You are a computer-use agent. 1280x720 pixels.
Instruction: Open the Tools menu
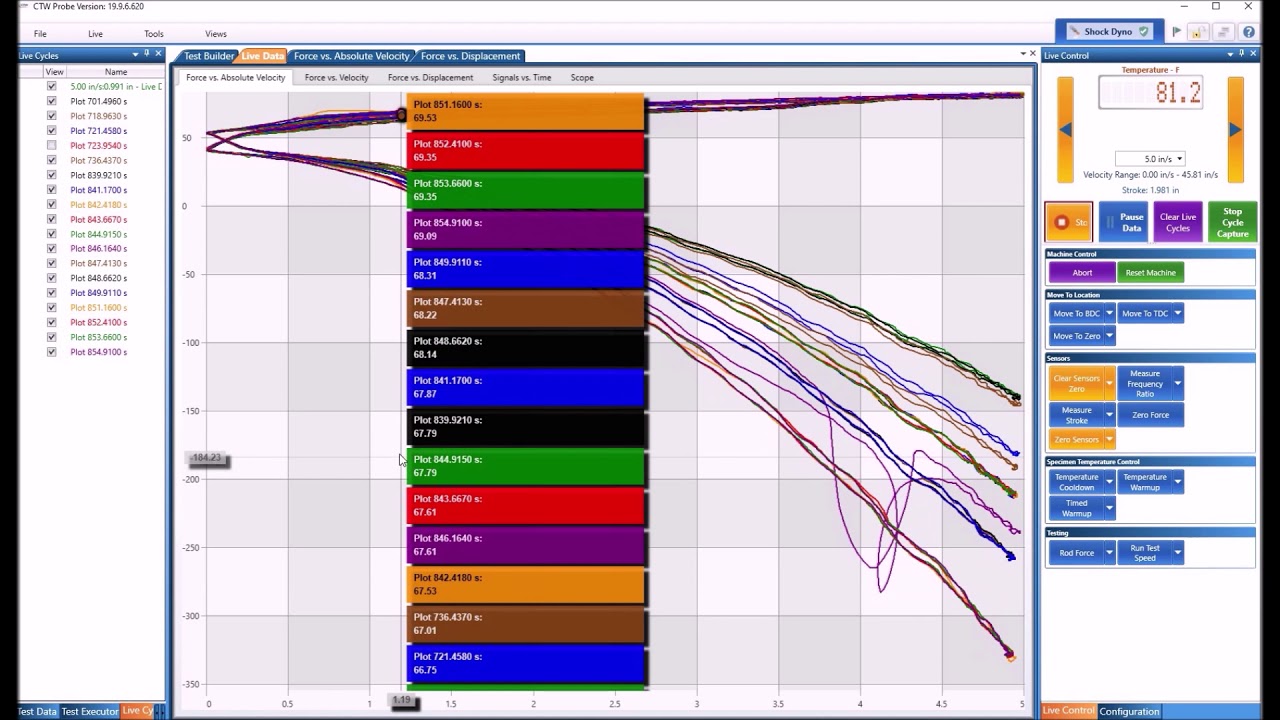[x=153, y=34]
